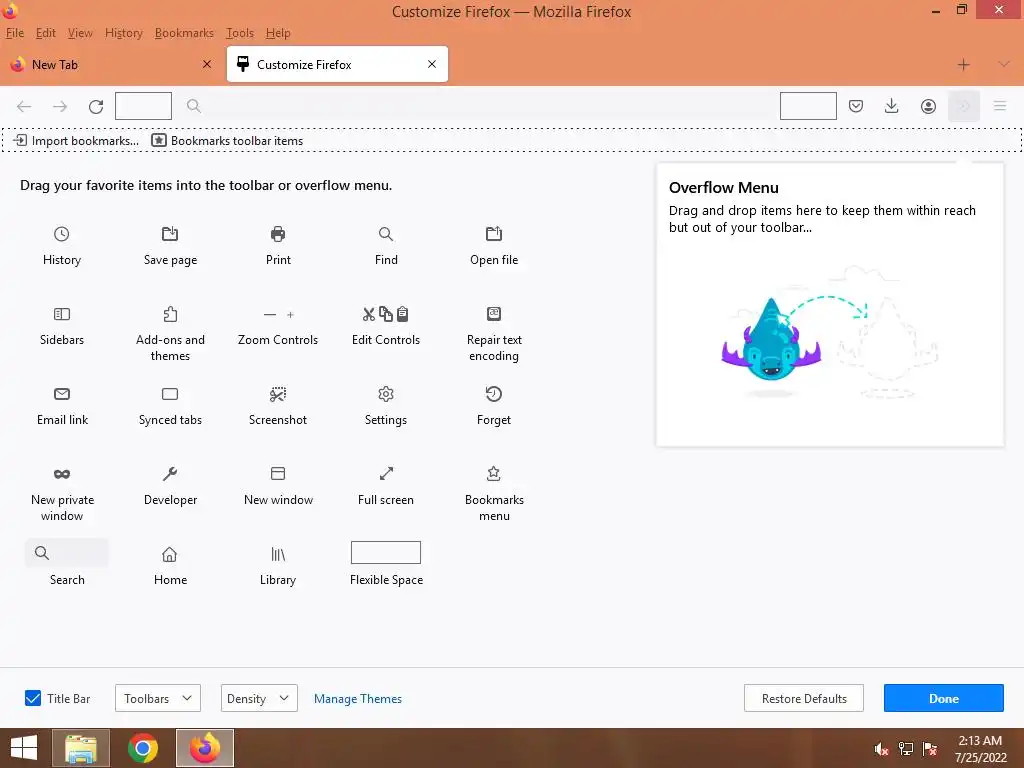Open the Firefox account avatar icon
Image resolution: width=1024 pixels, height=768 pixels.
pyautogui.click(x=928, y=106)
